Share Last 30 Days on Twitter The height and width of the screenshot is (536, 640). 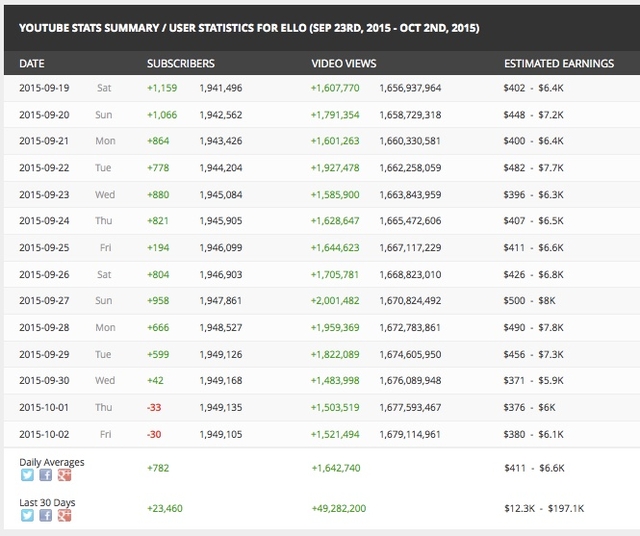[x=27, y=515]
